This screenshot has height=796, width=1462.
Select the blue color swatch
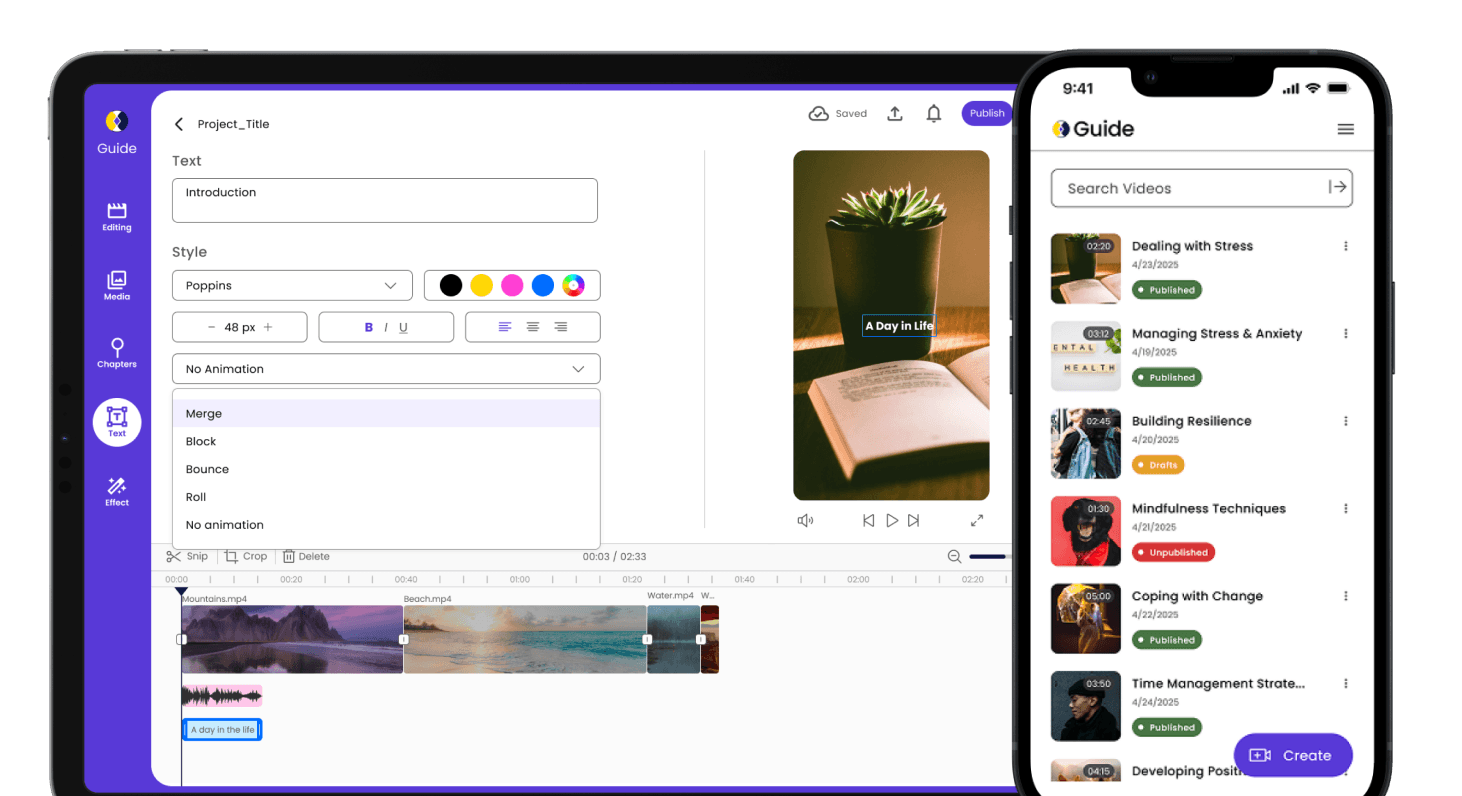pyautogui.click(x=543, y=286)
